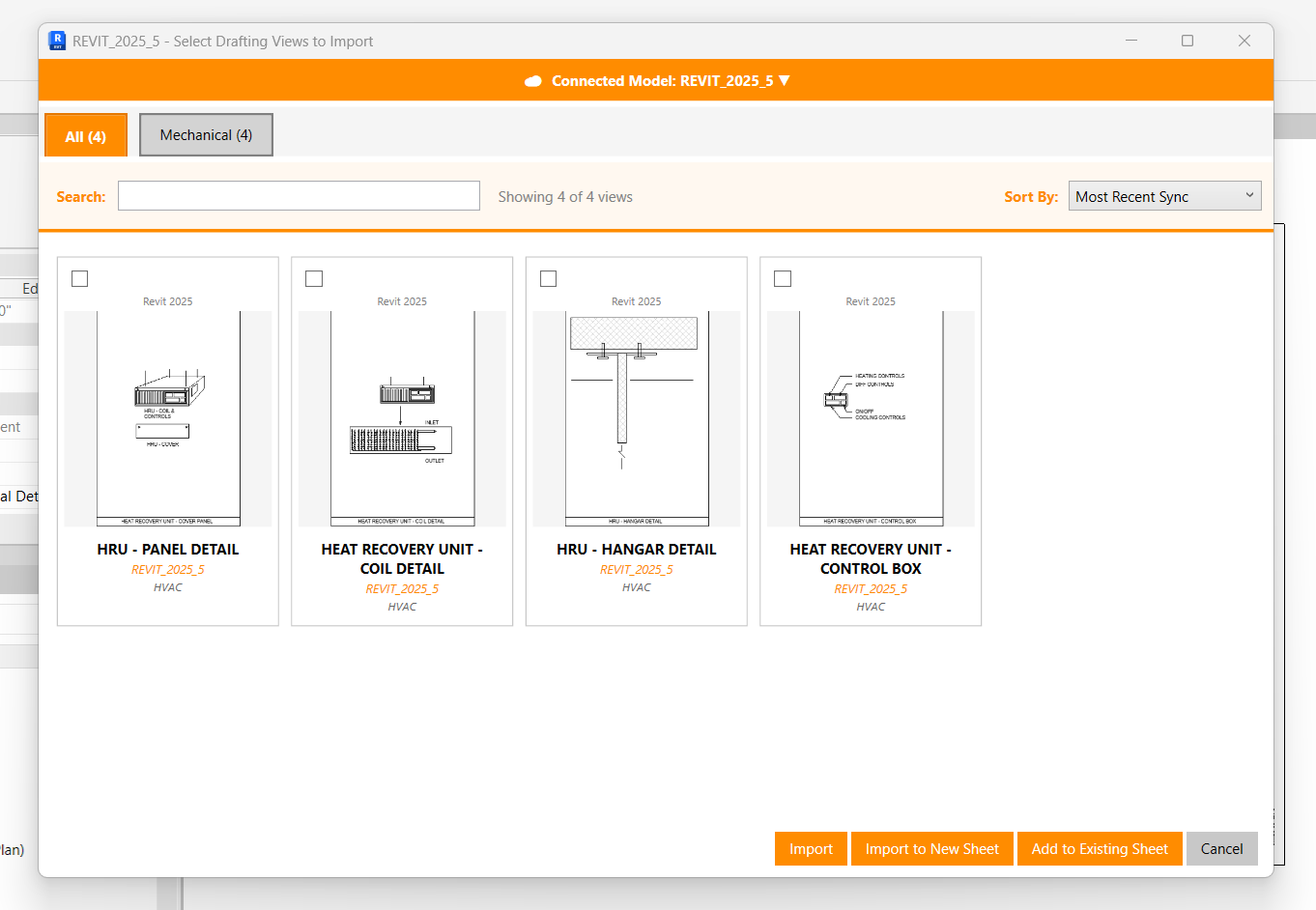This screenshot has height=910, width=1316.
Task: Click into the Search input field
Action: pos(299,196)
